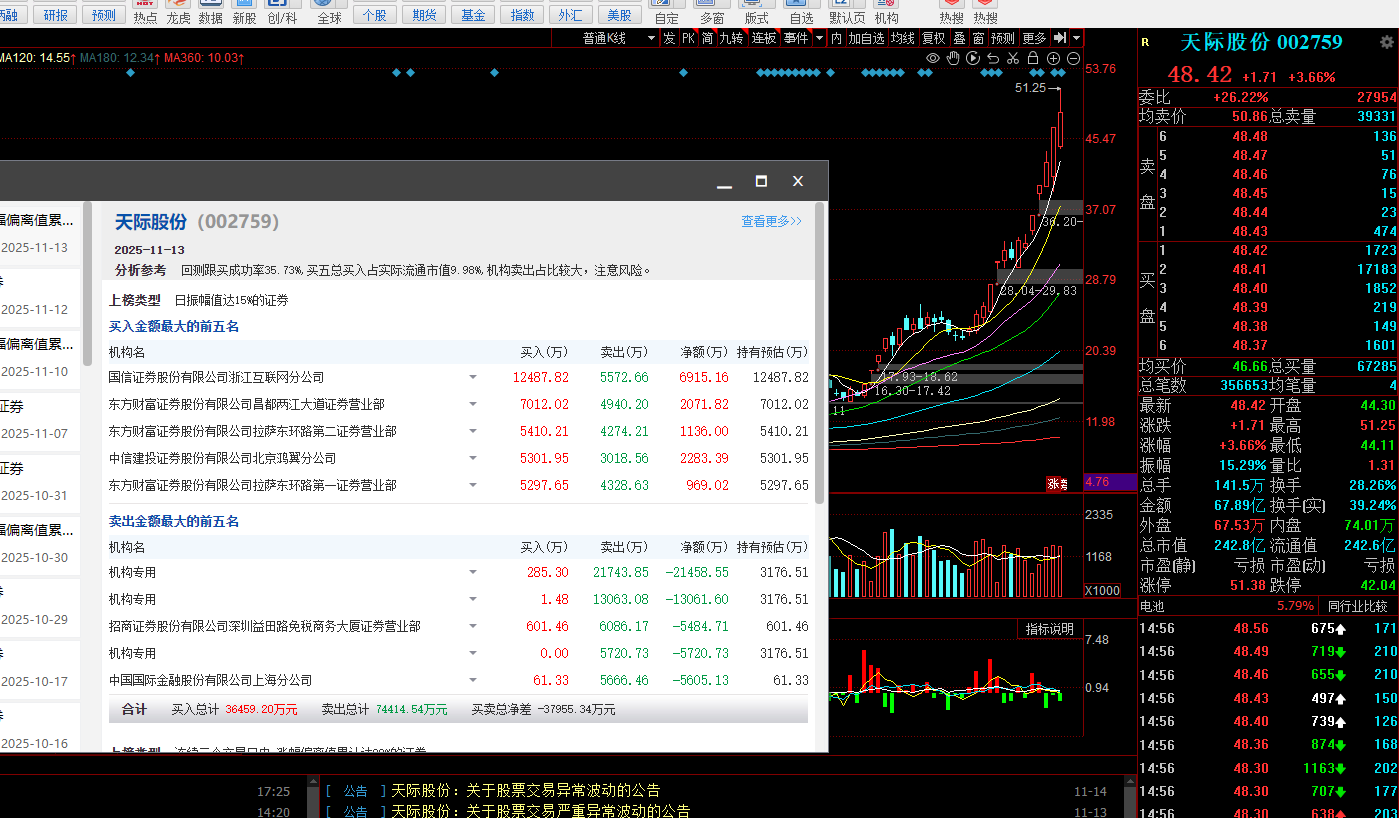Open 默认页 default page icon

tap(847, 12)
